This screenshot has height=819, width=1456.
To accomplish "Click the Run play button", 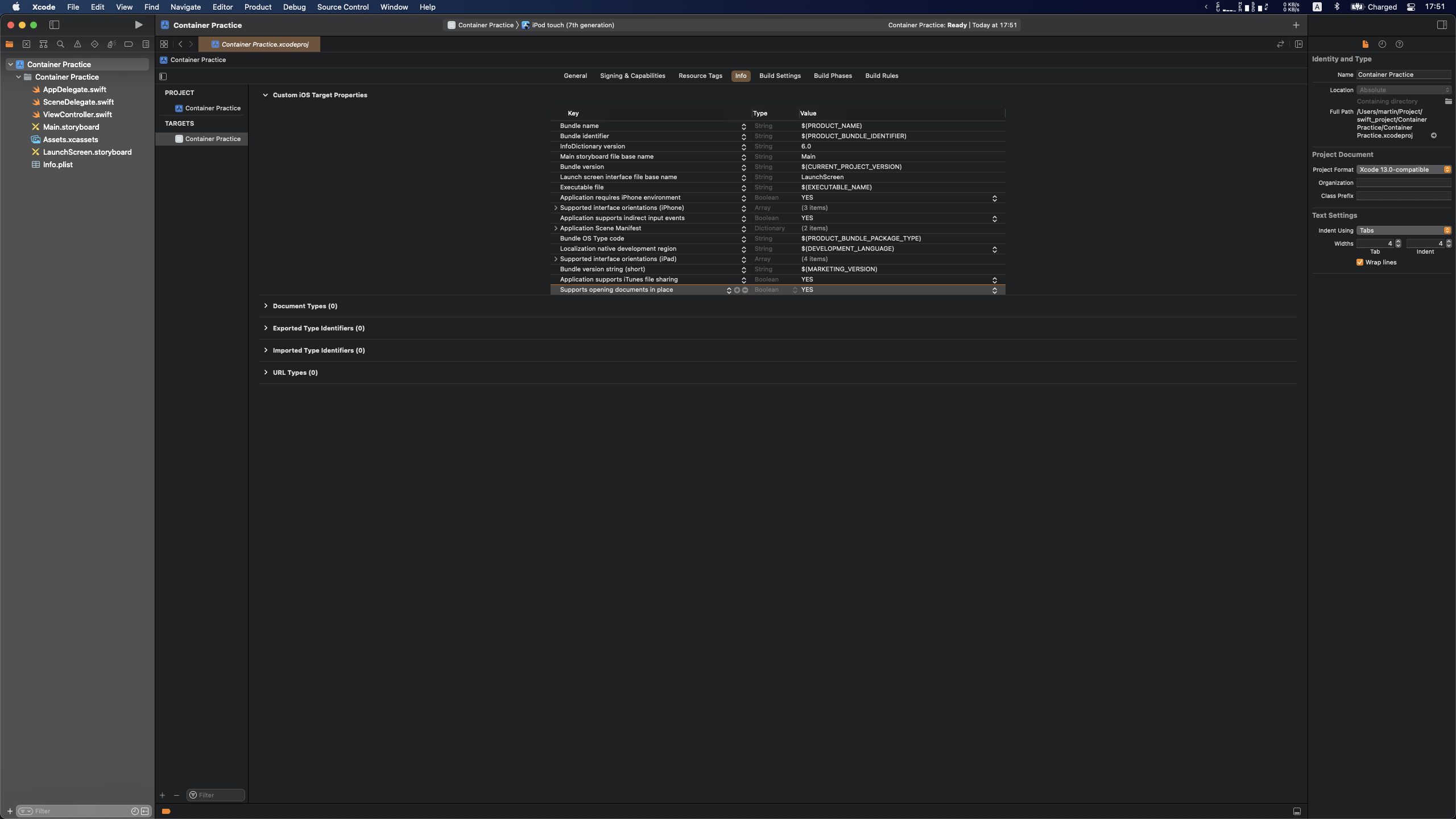I will (138, 25).
